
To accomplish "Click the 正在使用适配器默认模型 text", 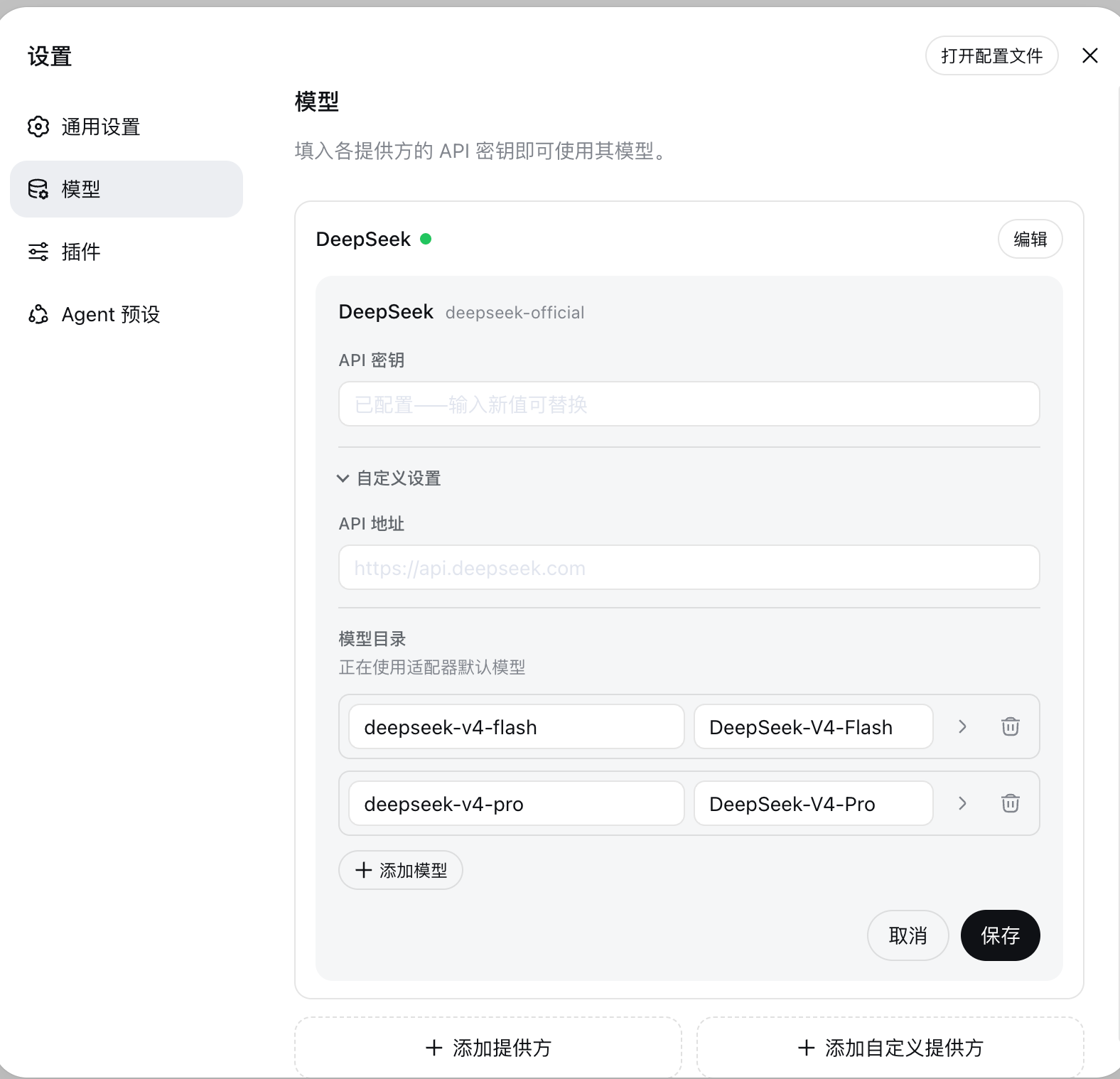I will click(x=432, y=667).
